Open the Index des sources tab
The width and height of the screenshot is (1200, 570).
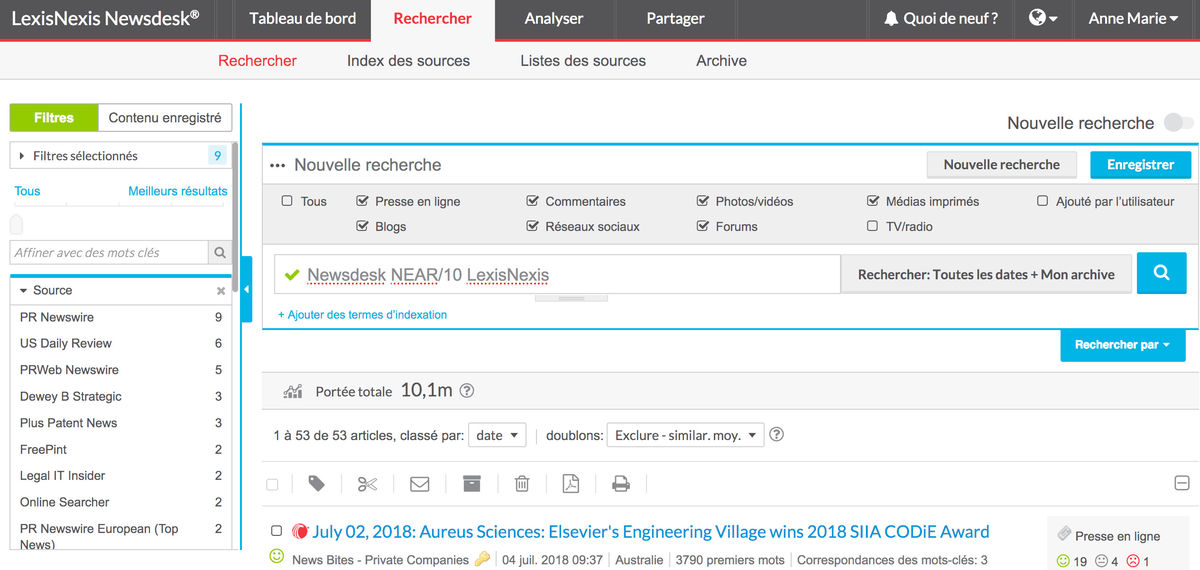pyautogui.click(x=408, y=61)
